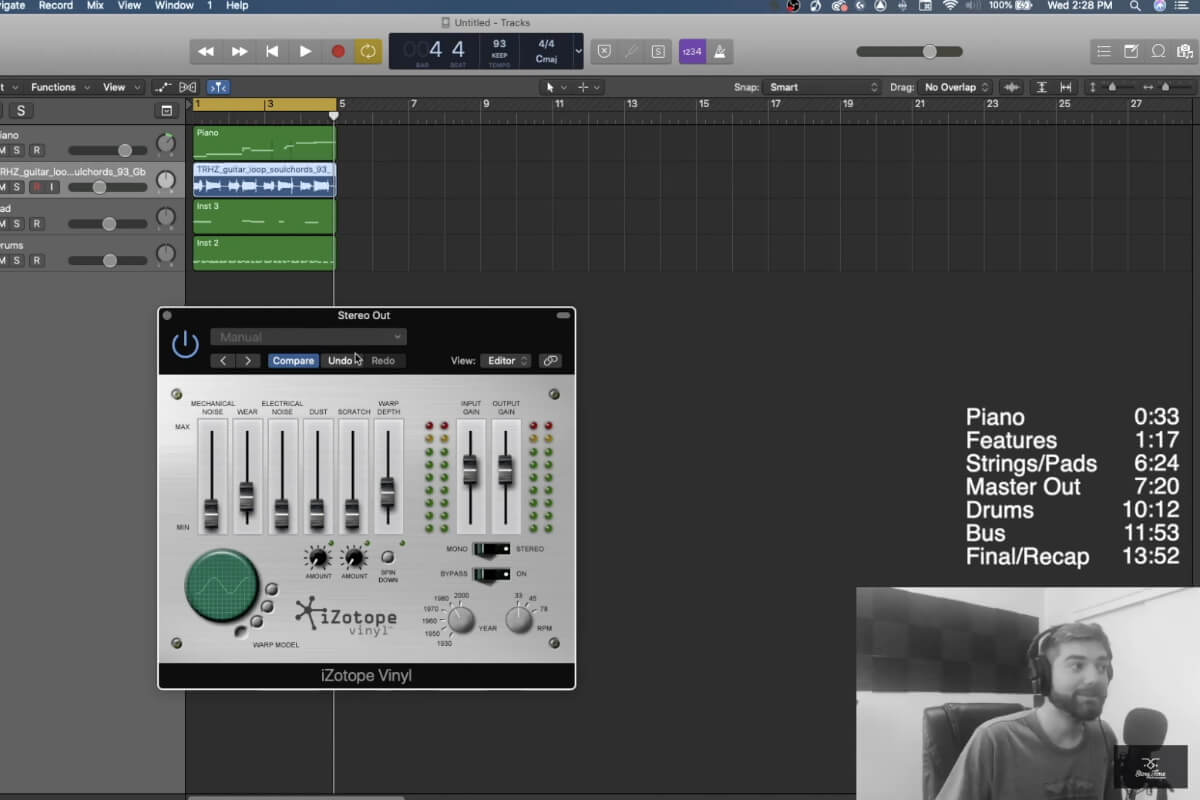
Task: Open the Functions dropdown menu
Action: (60, 87)
